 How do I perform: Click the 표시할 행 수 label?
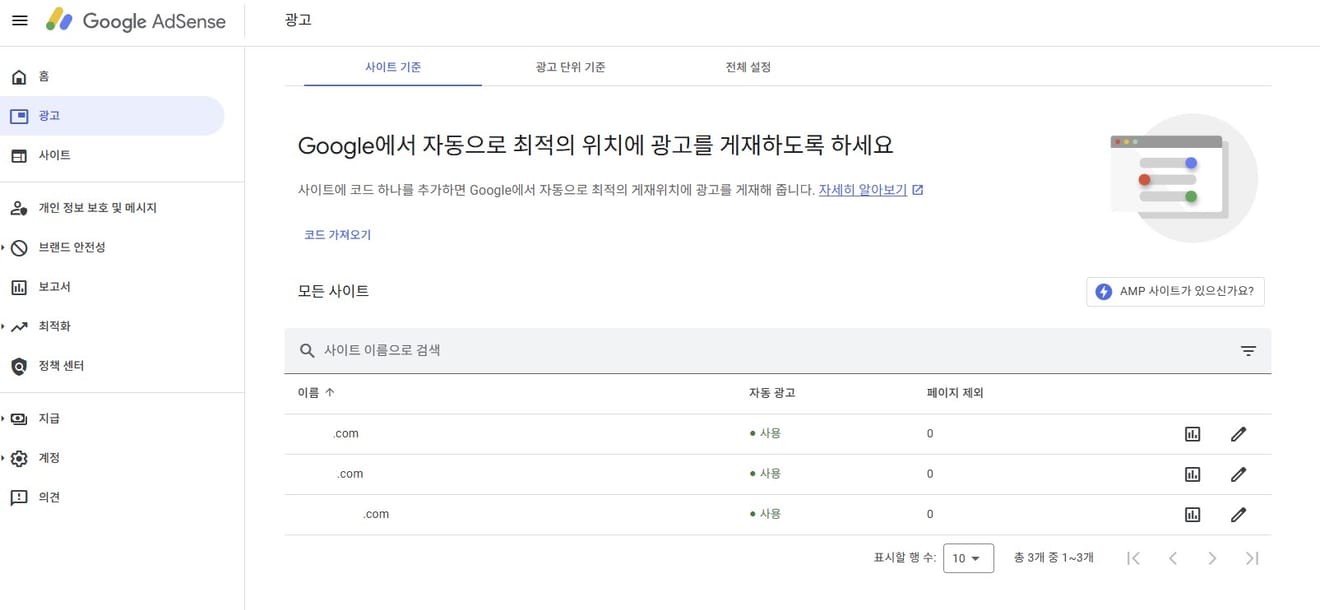(904, 558)
